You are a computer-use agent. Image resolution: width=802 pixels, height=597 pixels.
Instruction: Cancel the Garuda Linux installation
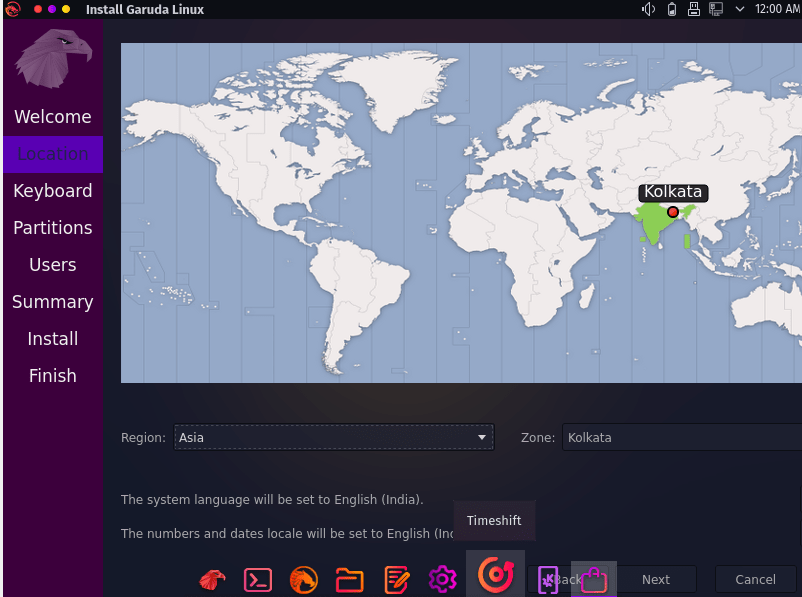755,580
